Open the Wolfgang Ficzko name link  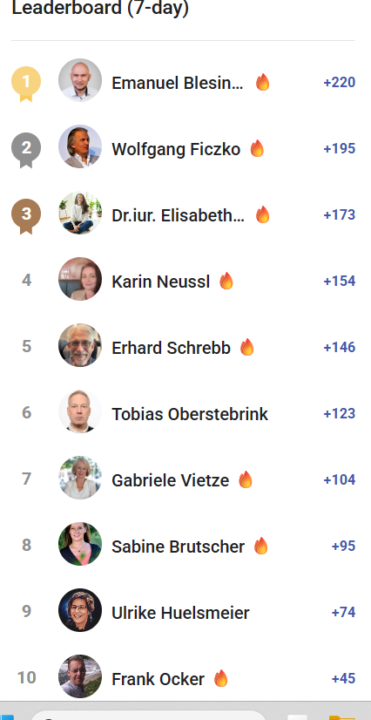[176, 149]
